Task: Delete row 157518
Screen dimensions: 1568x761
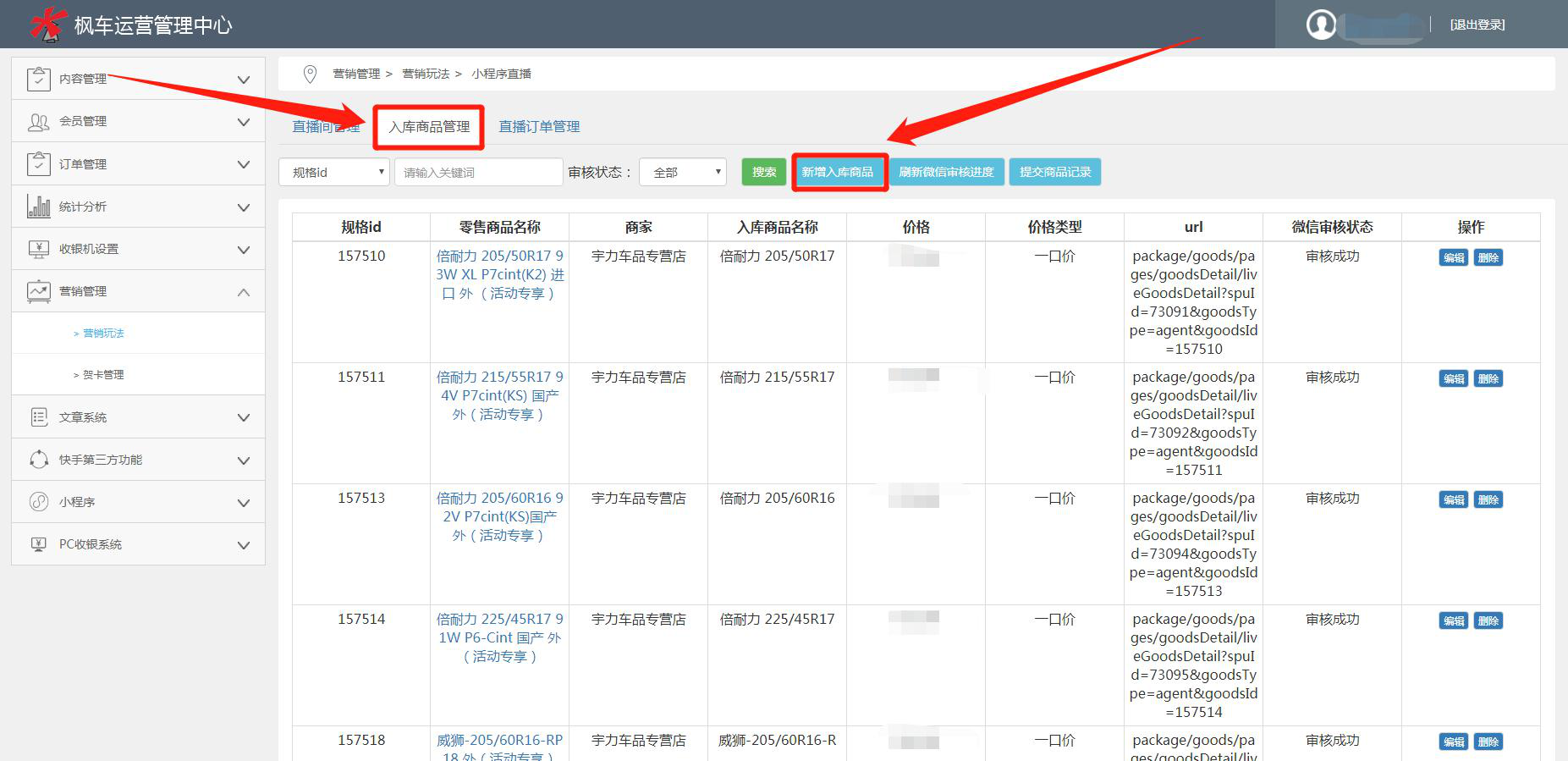Action: click(x=1488, y=742)
